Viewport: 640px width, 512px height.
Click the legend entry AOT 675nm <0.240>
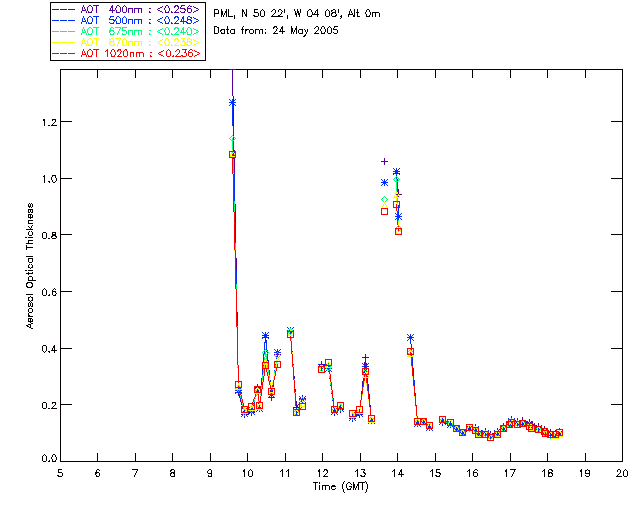coord(126,31)
